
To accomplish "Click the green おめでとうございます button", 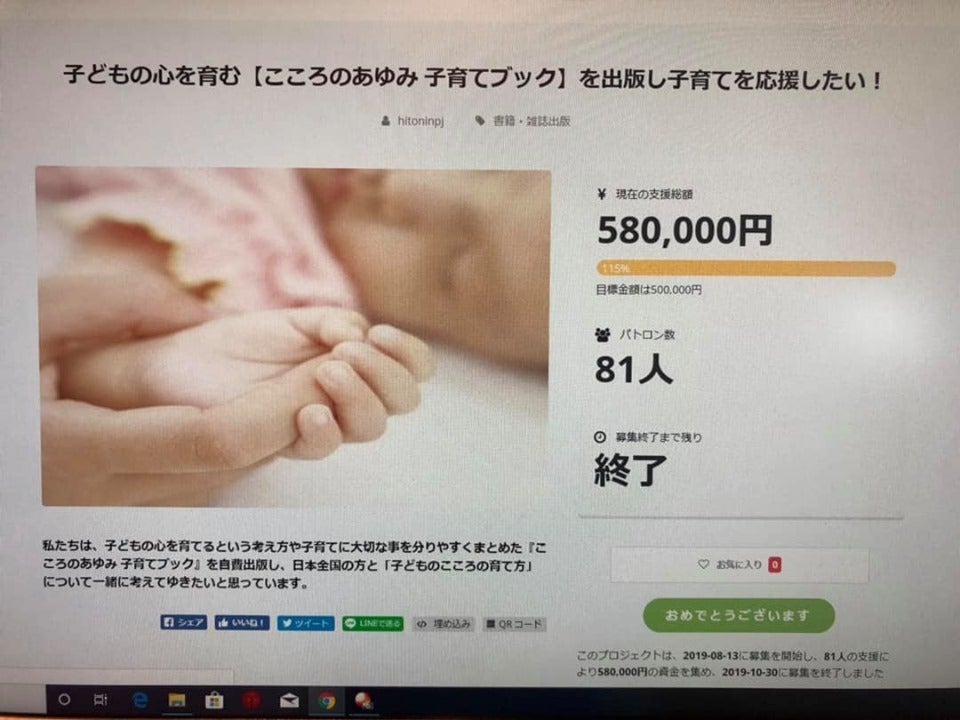I will point(738,615).
